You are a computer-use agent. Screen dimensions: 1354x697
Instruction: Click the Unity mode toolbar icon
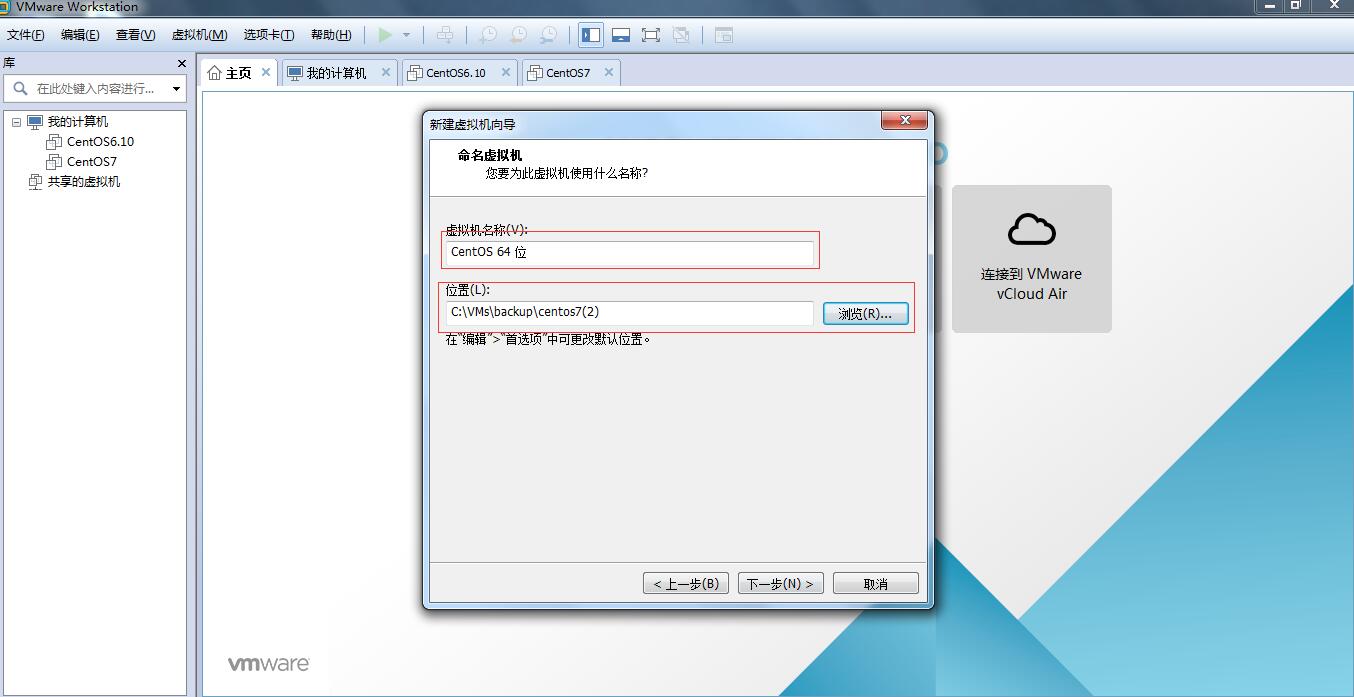681,35
